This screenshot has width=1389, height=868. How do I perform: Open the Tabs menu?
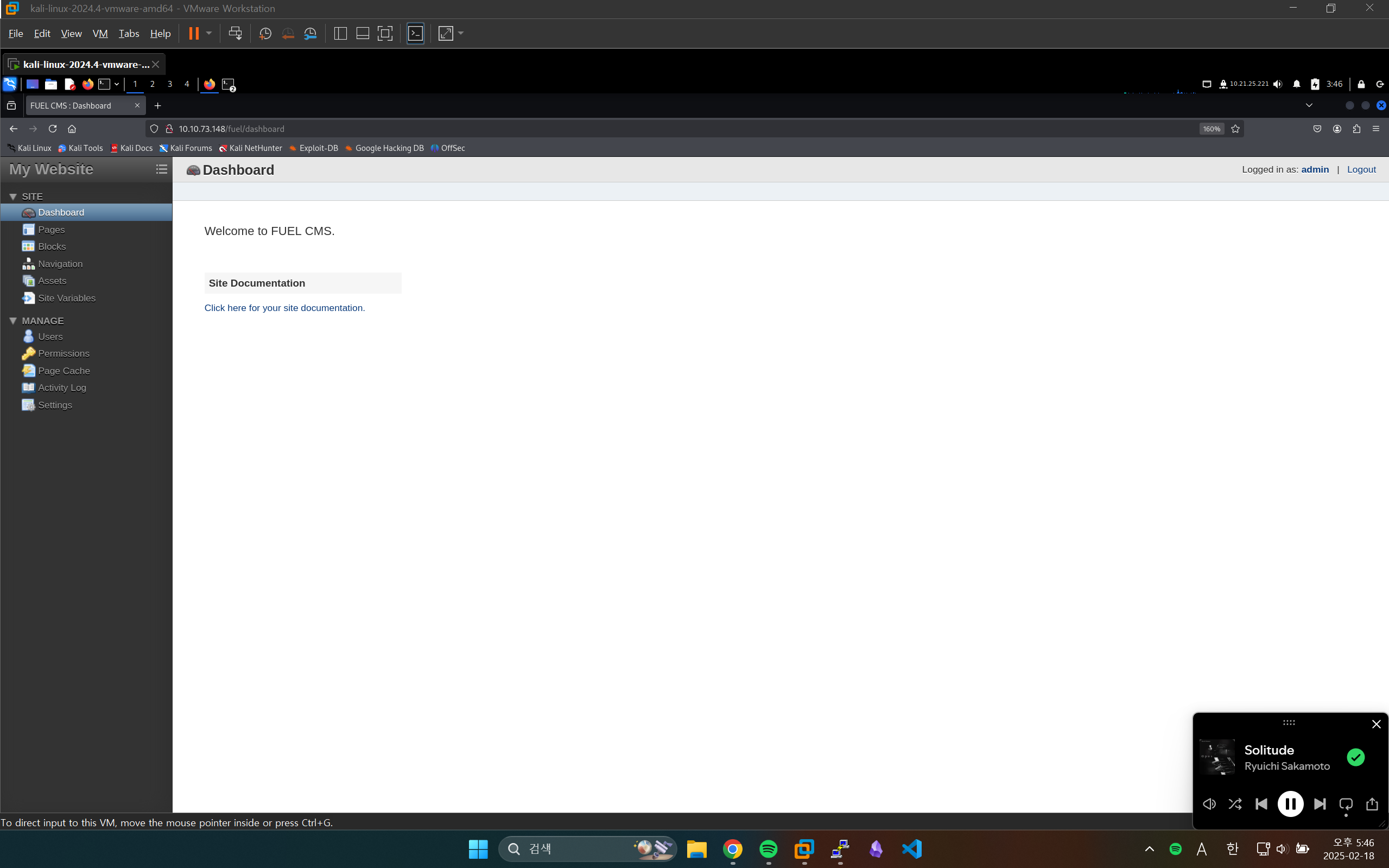pos(129,33)
